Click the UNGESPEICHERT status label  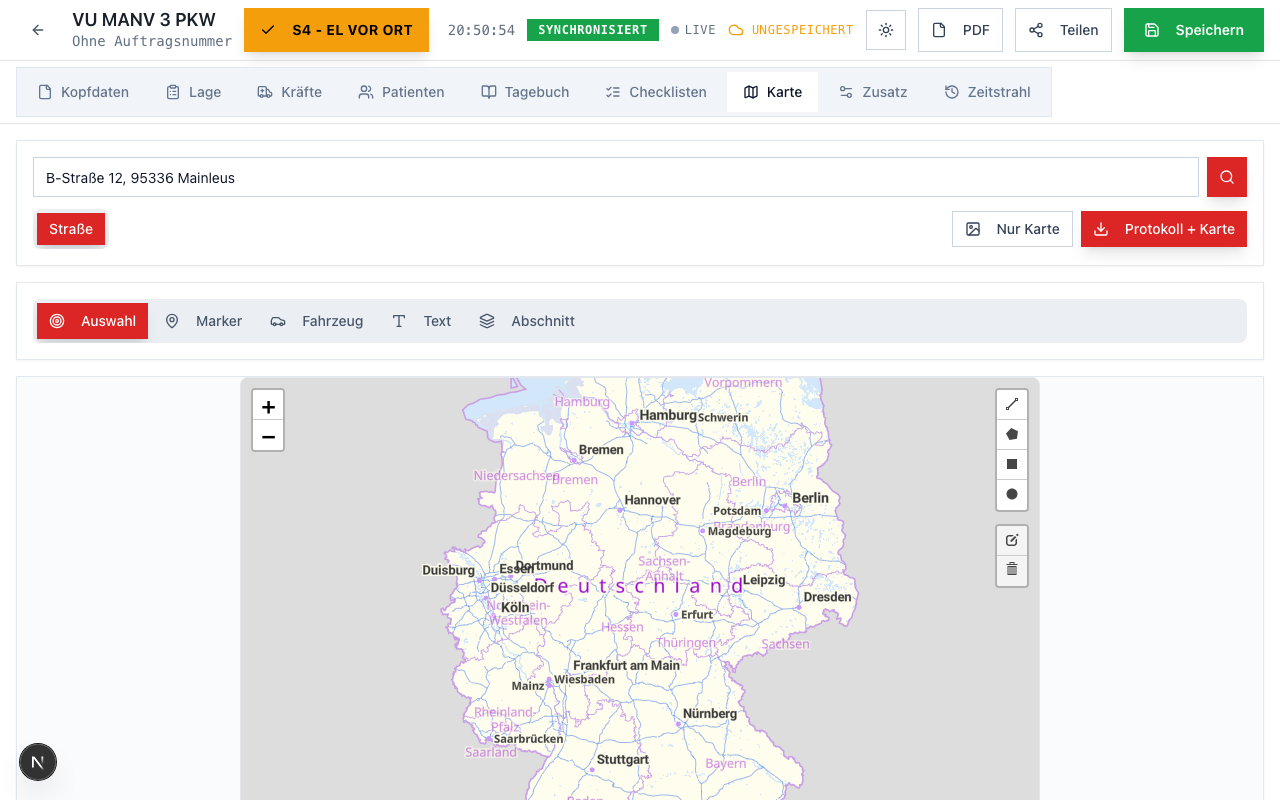pos(791,30)
